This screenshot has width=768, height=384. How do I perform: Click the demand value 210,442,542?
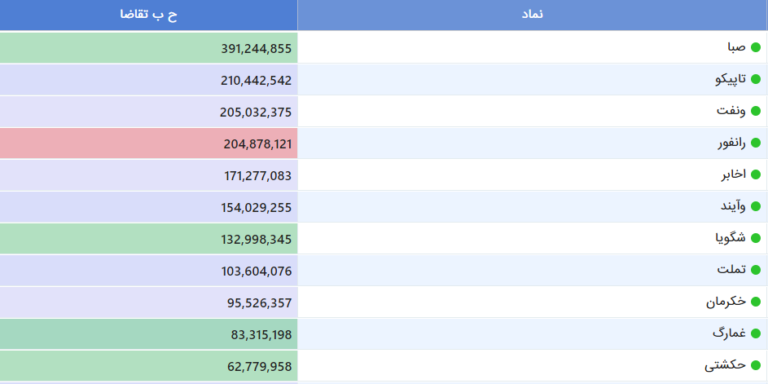(256, 80)
